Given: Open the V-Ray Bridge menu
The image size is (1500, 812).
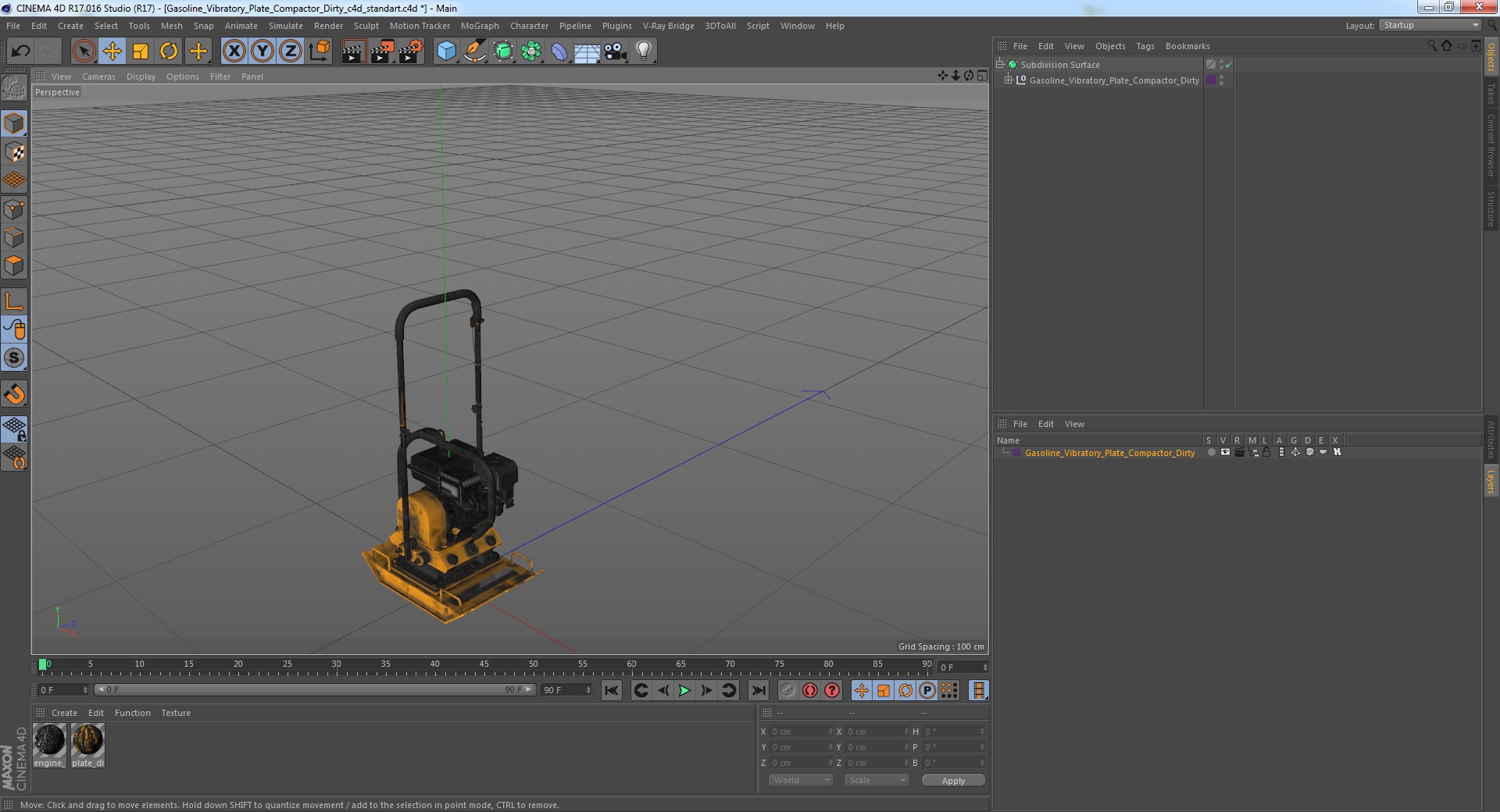Looking at the screenshot, I should (x=668, y=26).
